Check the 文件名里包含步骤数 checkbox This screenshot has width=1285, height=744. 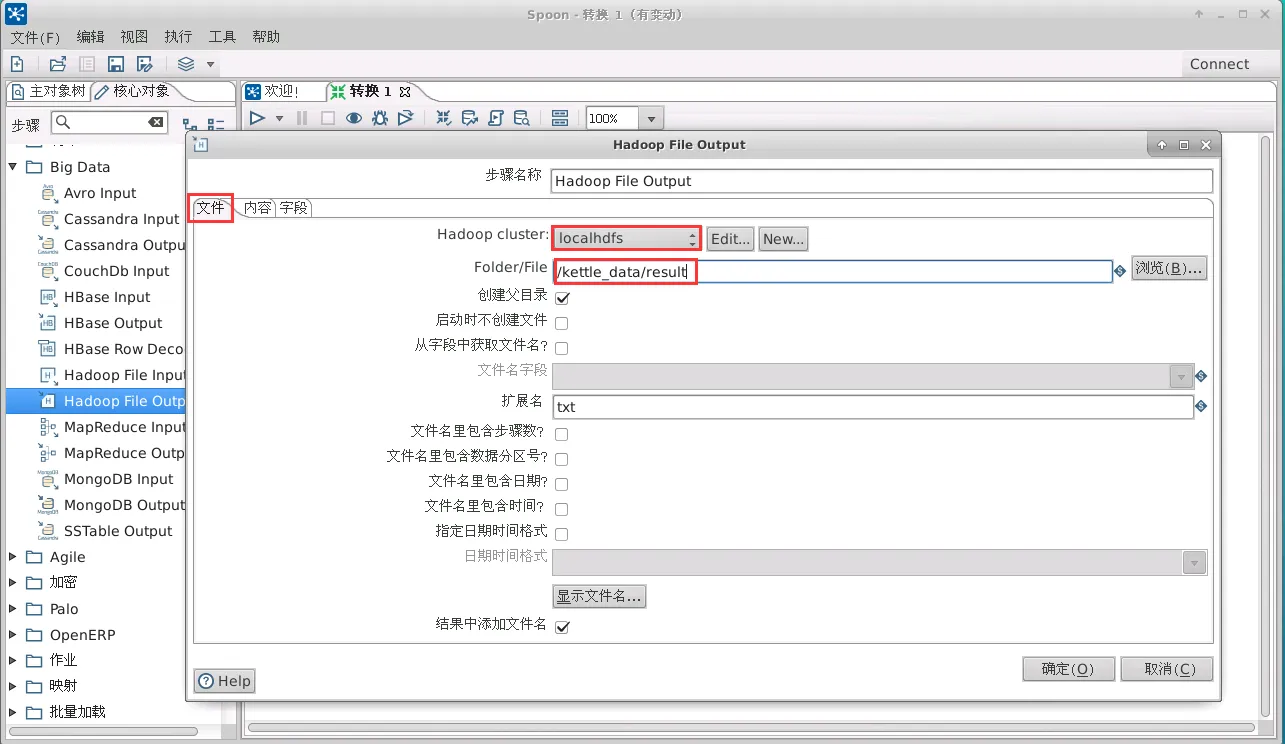pos(562,435)
